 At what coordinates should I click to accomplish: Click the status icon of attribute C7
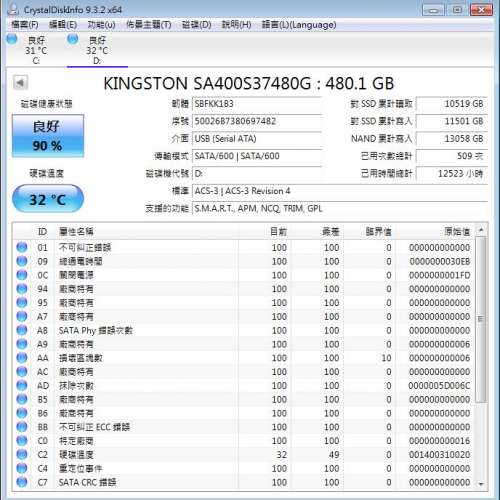(x=22, y=482)
